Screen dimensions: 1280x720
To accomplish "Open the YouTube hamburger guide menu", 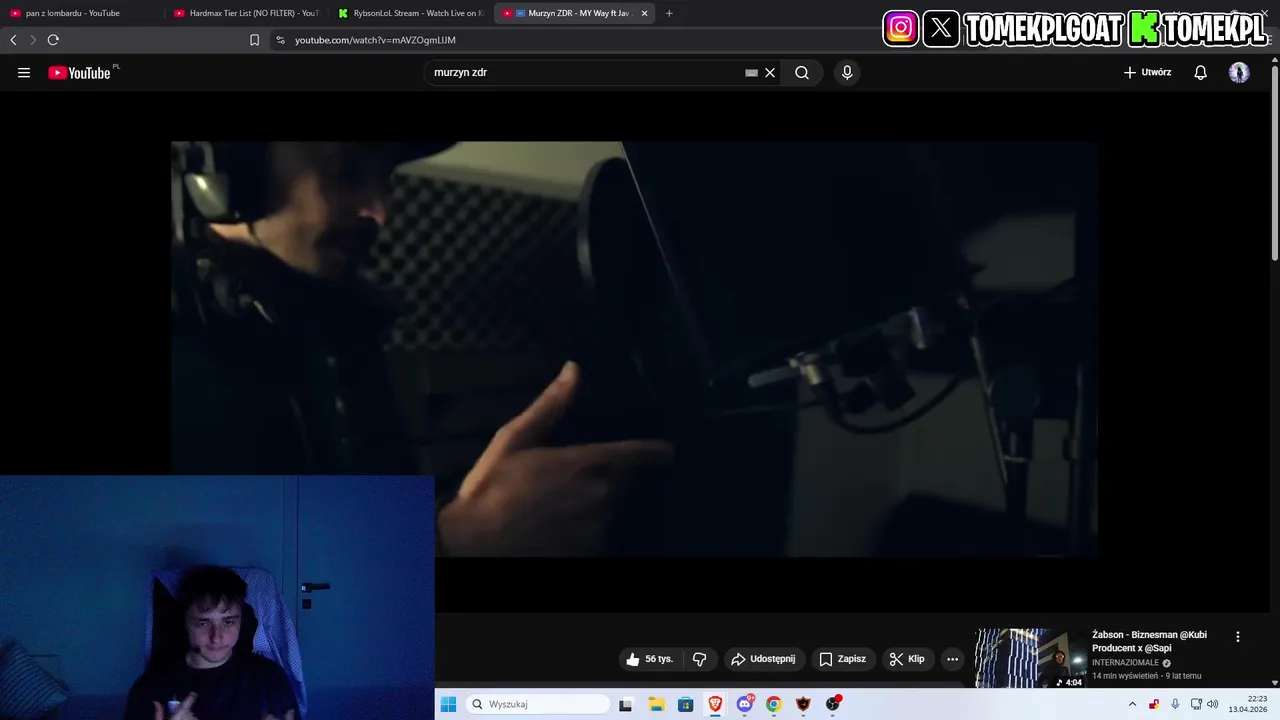I will click(24, 73).
